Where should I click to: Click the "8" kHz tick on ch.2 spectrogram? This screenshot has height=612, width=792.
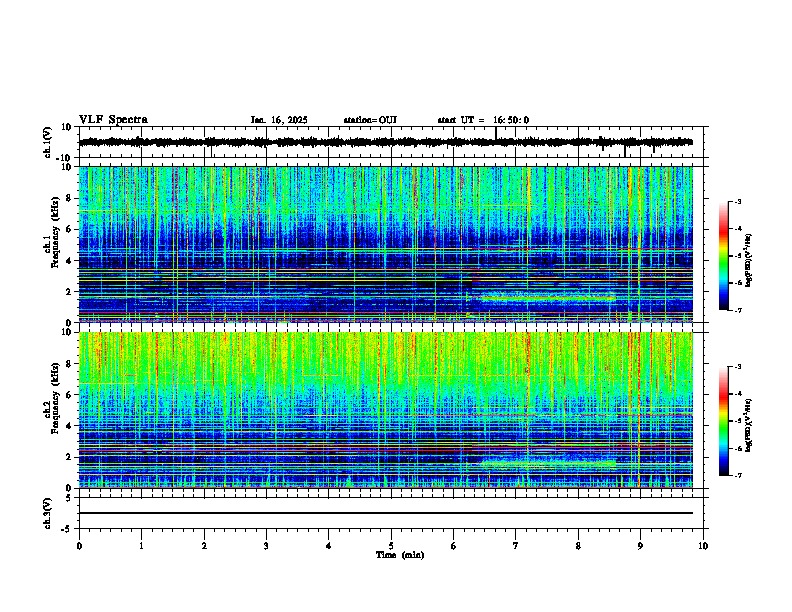(x=69, y=364)
